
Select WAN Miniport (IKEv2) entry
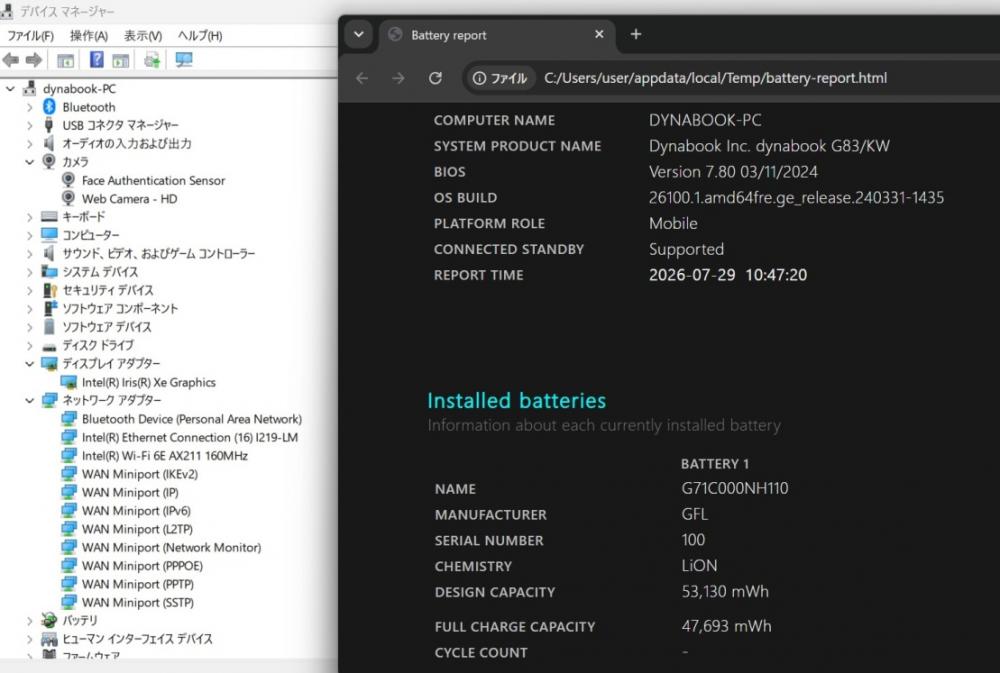pos(140,474)
